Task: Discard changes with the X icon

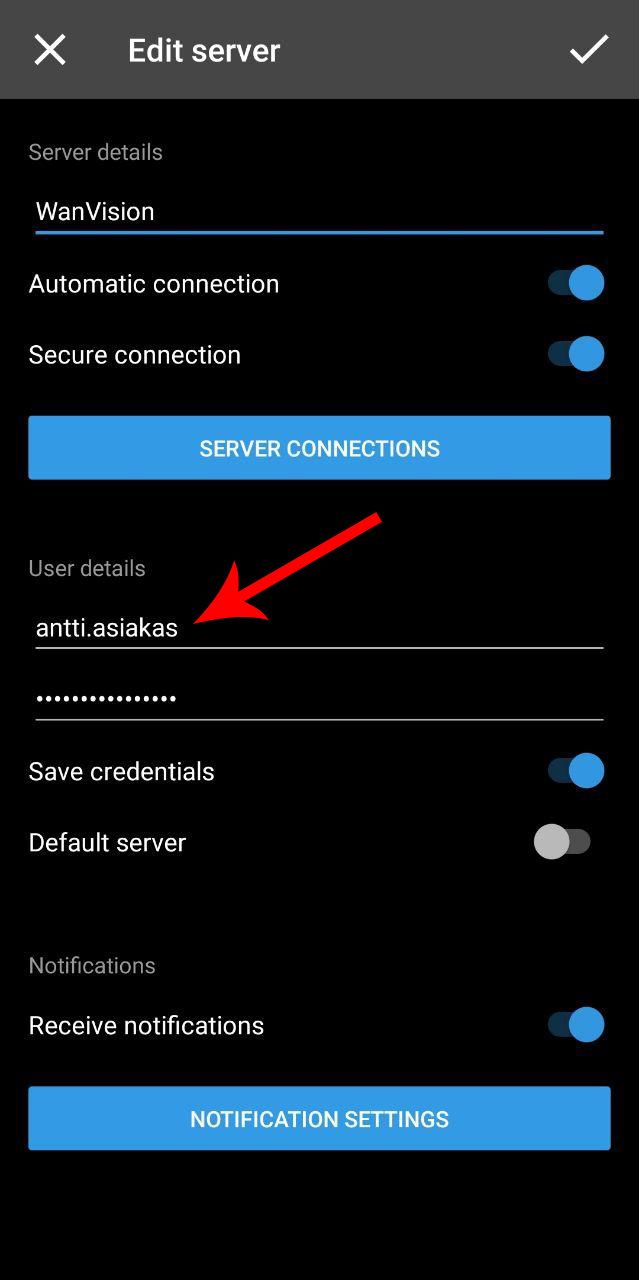Action: tap(50, 49)
